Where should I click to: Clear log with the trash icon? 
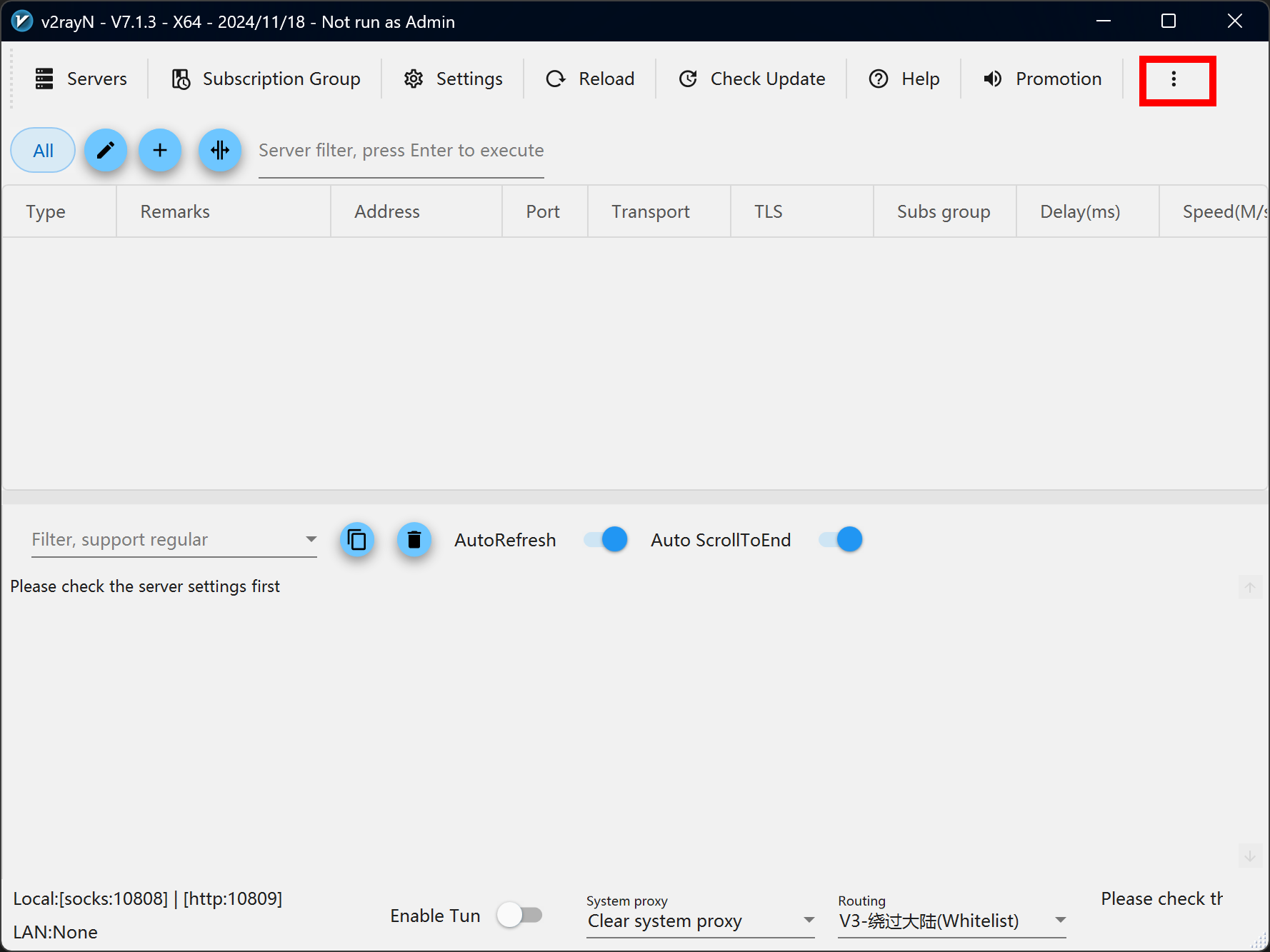pos(414,540)
